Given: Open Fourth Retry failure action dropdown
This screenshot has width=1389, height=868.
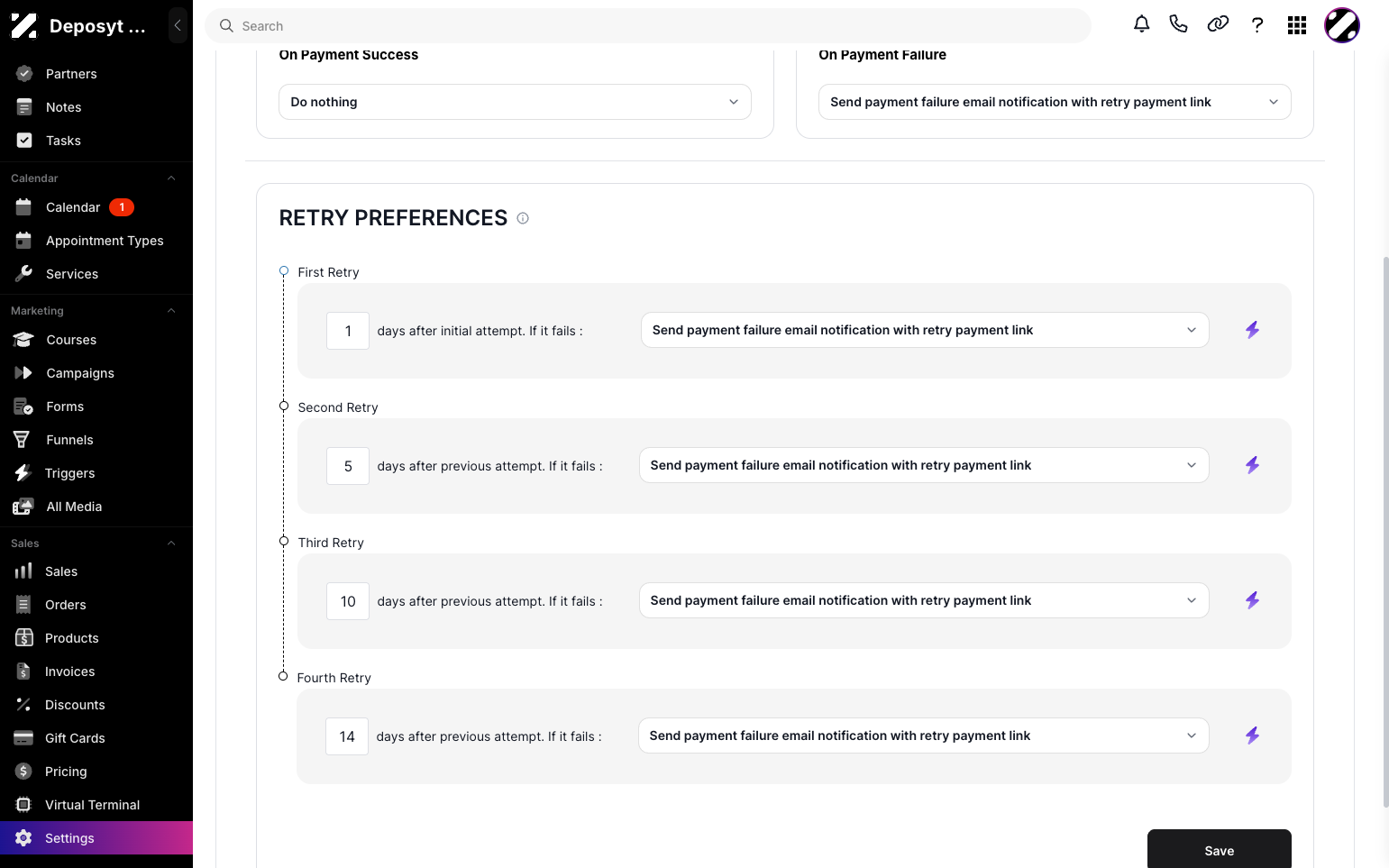Looking at the screenshot, I should pyautogui.click(x=924, y=736).
